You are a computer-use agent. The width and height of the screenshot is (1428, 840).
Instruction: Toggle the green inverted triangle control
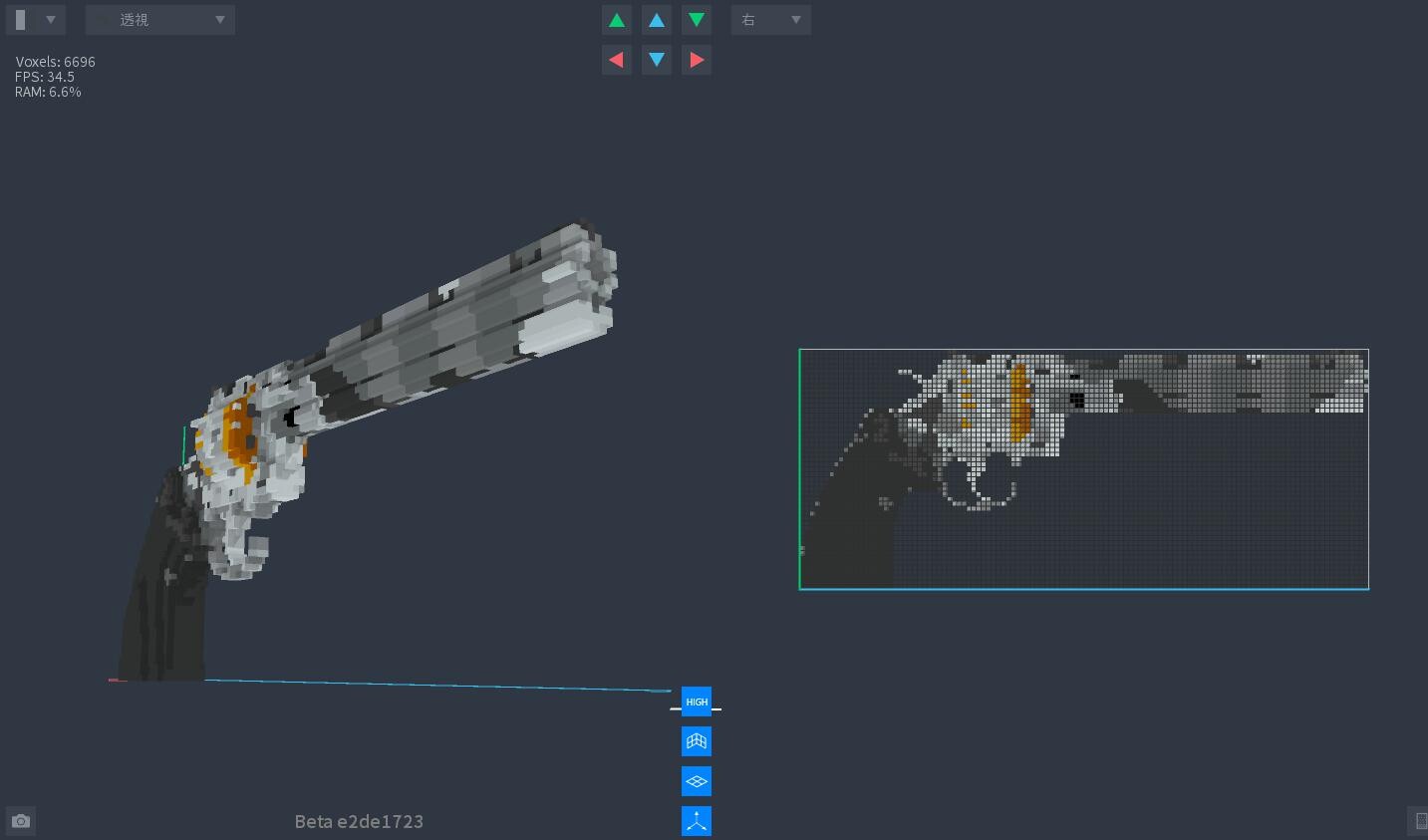(x=696, y=19)
